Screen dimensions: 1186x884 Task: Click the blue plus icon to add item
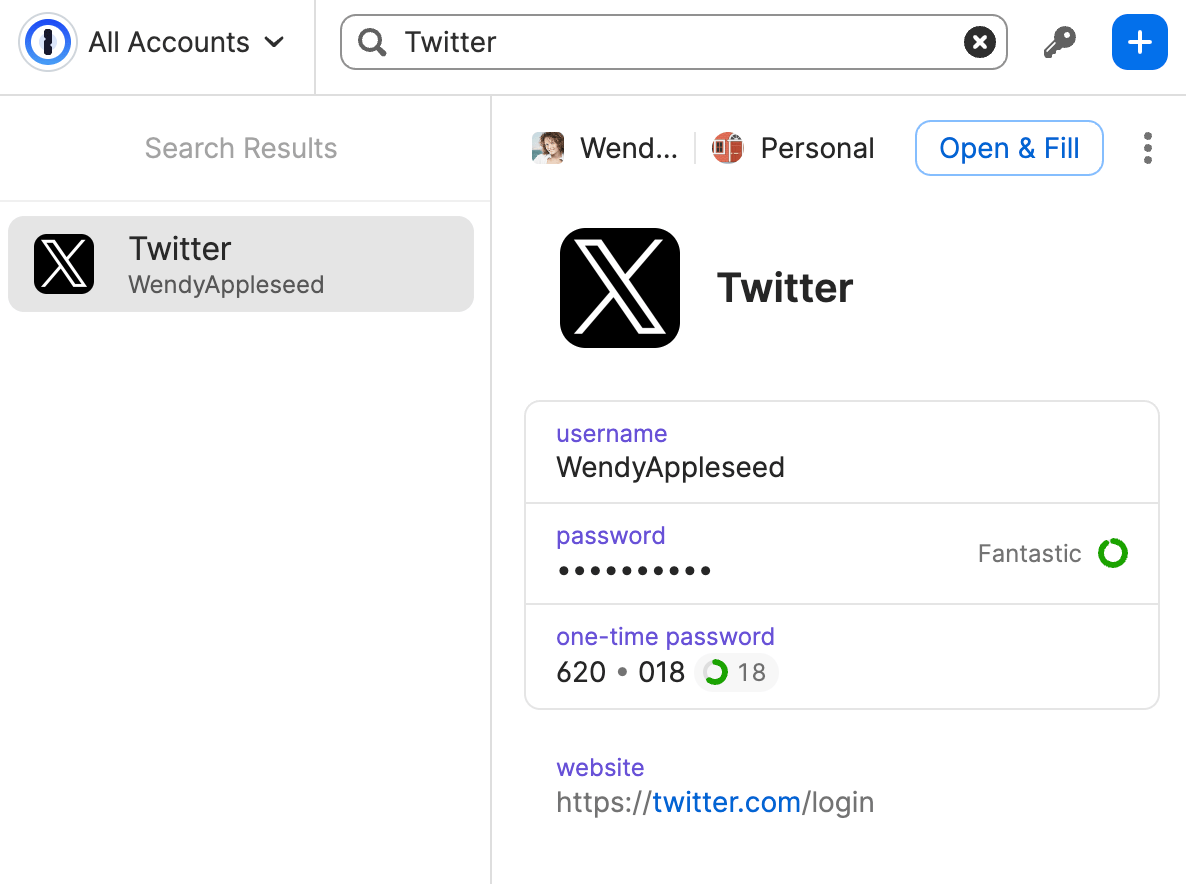[x=1139, y=42]
